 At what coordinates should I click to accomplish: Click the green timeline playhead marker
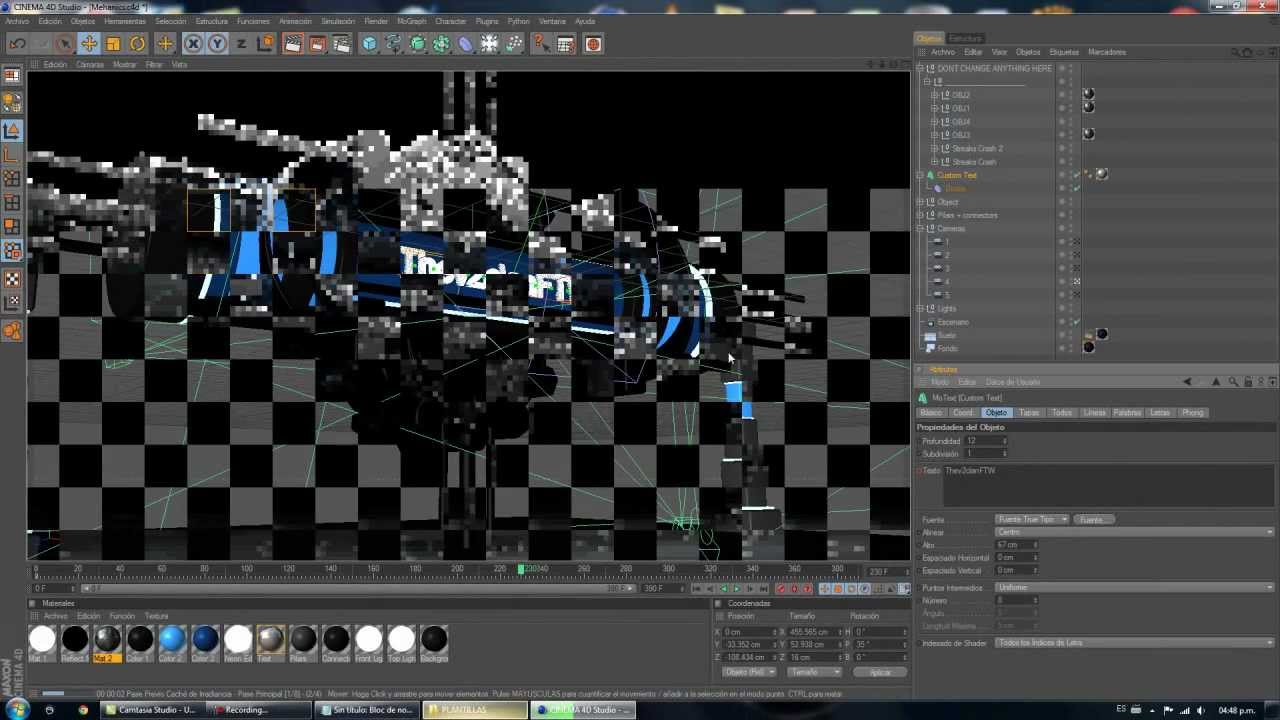tap(520, 569)
